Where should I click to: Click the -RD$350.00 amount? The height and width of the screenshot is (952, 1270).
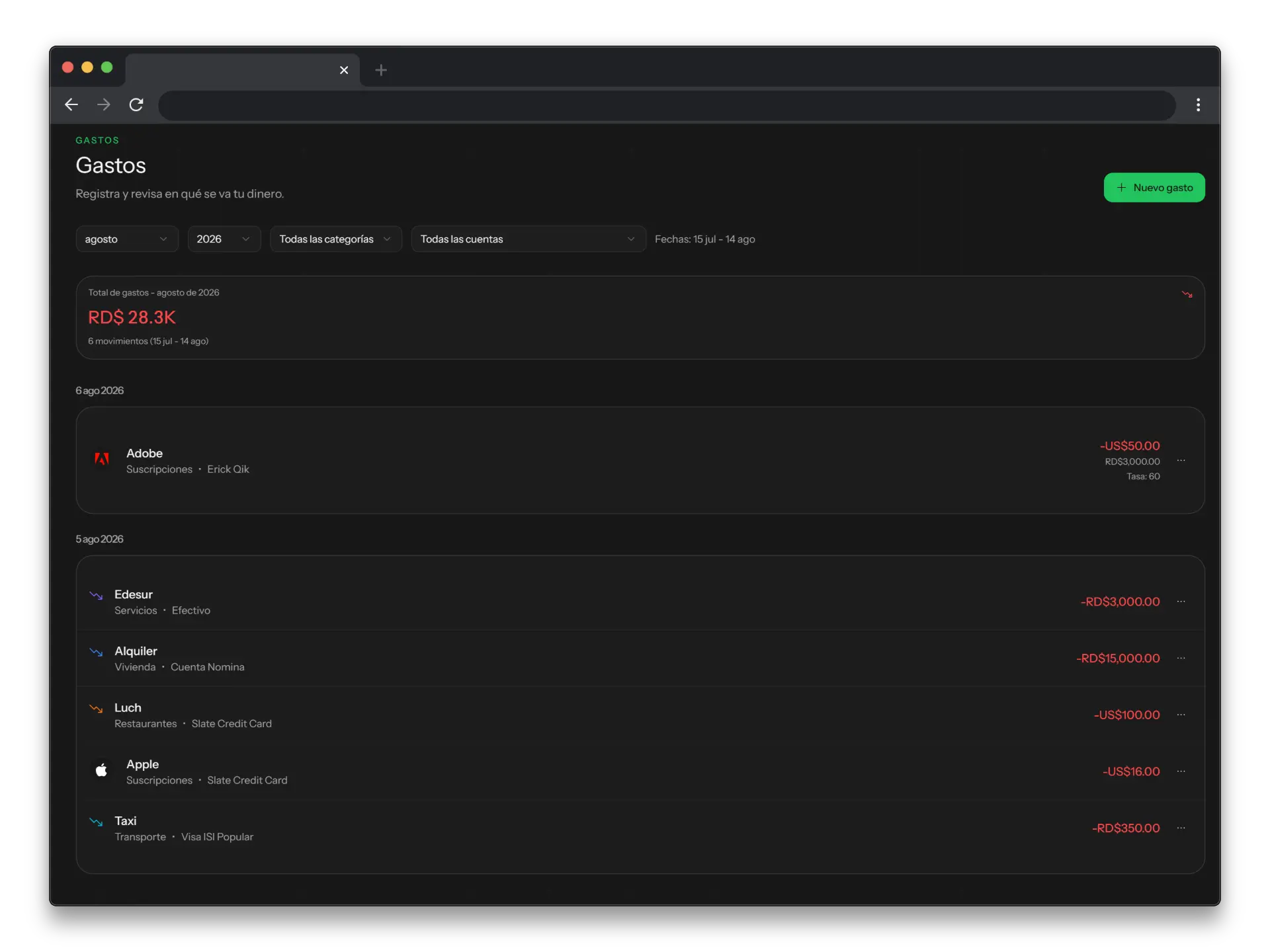coord(1126,828)
